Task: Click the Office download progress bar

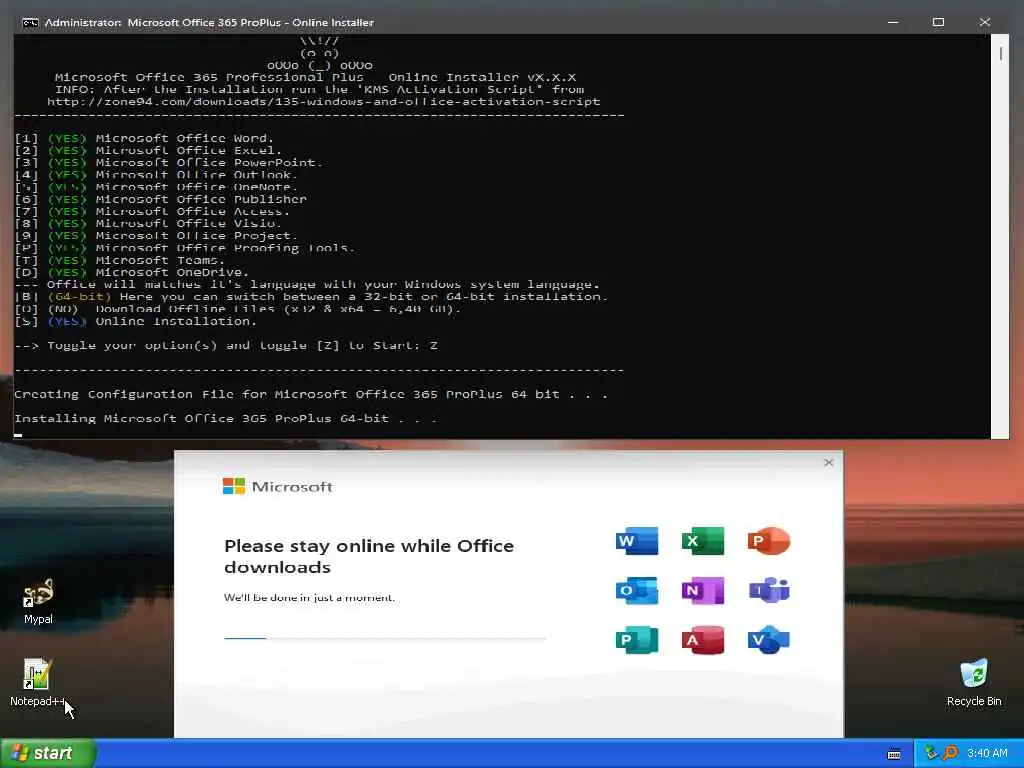Action: tap(385, 638)
